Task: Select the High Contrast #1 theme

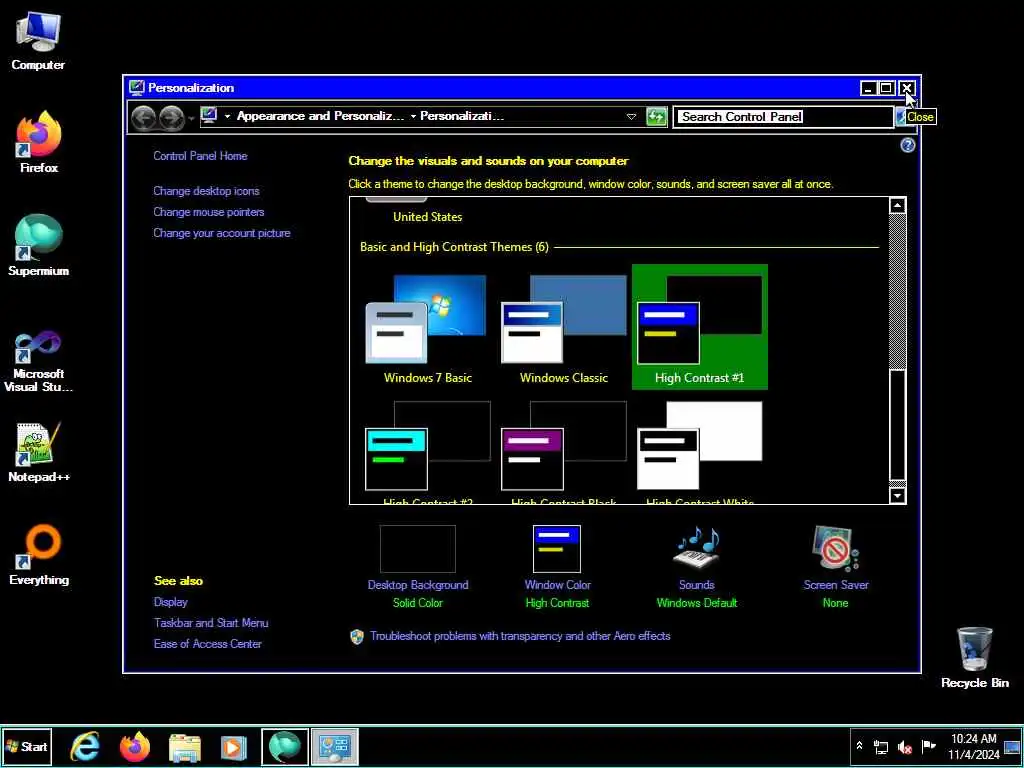Action: point(699,327)
